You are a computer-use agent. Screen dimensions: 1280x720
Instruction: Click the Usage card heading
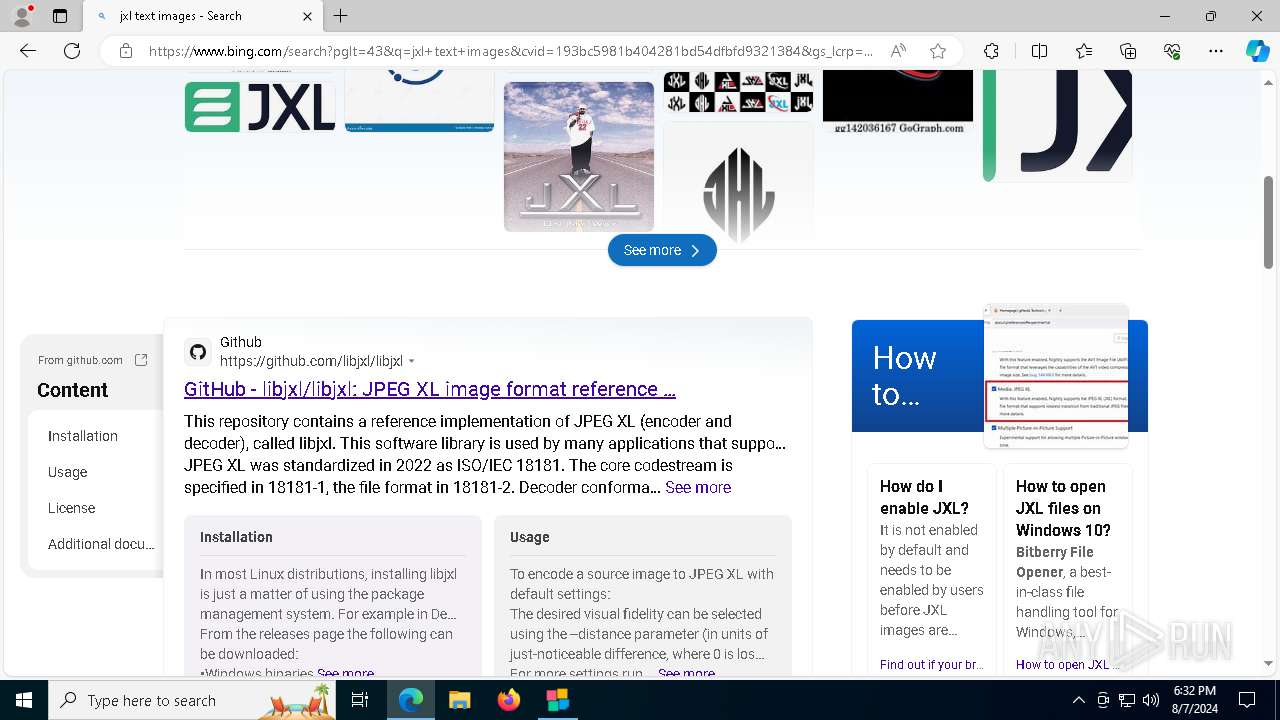coord(529,537)
